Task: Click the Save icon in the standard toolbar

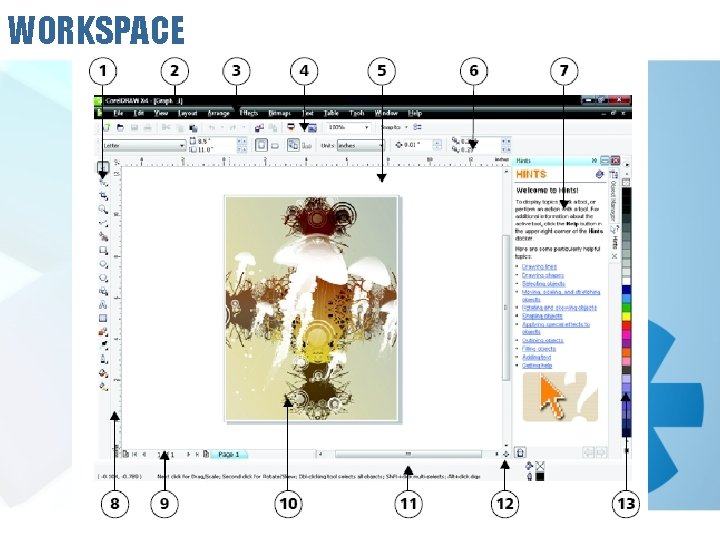Action: [x=135, y=128]
